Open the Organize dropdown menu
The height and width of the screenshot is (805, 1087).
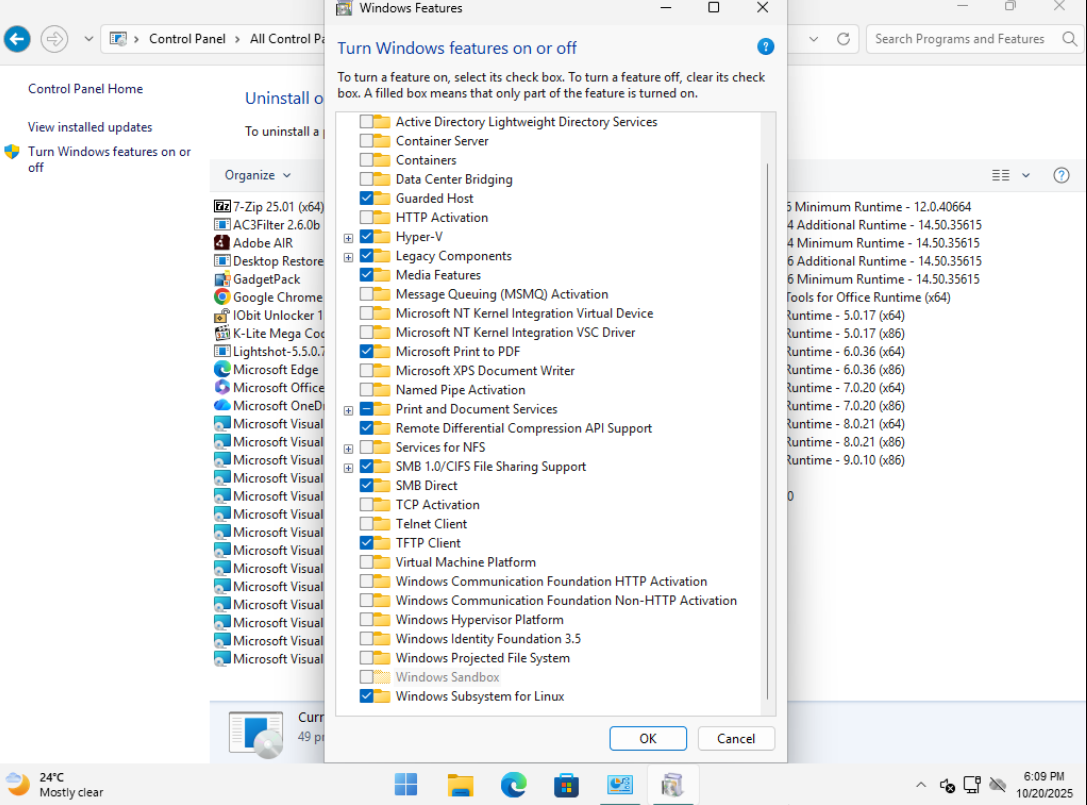click(257, 175)
